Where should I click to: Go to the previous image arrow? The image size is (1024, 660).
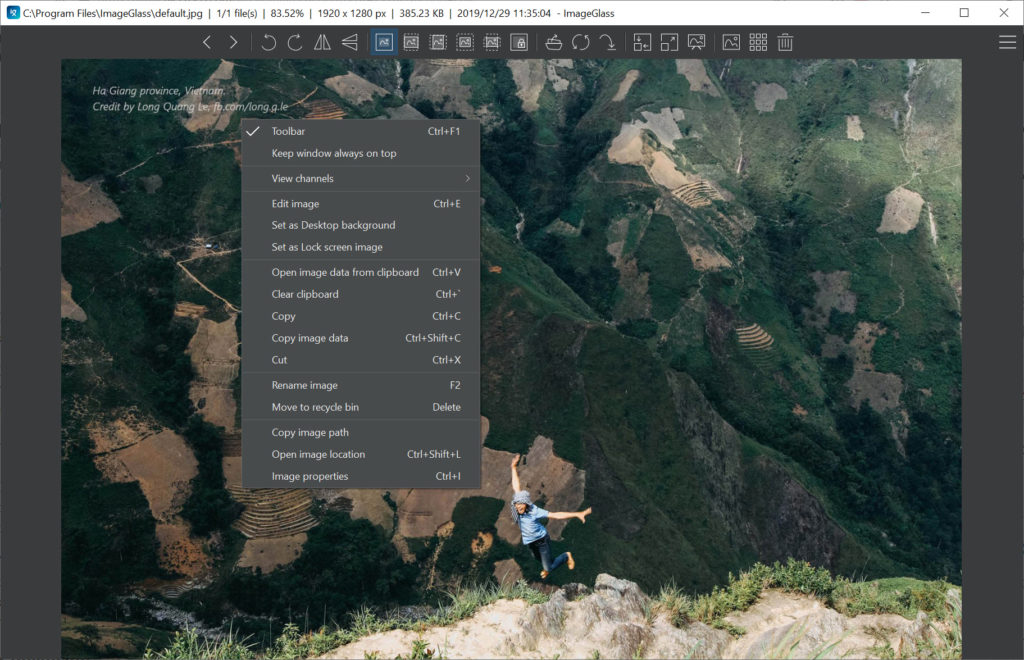tap(207, 42)
